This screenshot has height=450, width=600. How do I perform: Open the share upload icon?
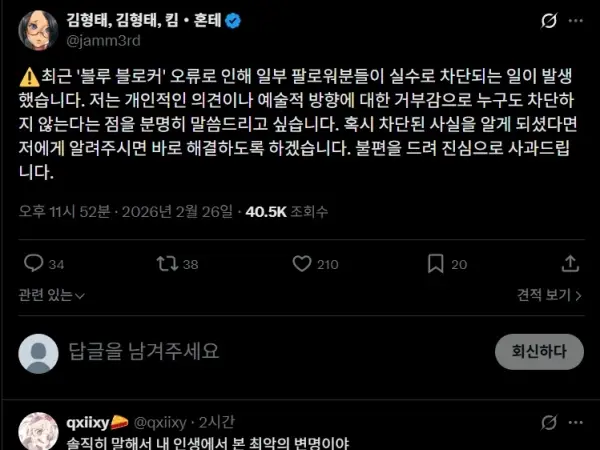point(570,264)
